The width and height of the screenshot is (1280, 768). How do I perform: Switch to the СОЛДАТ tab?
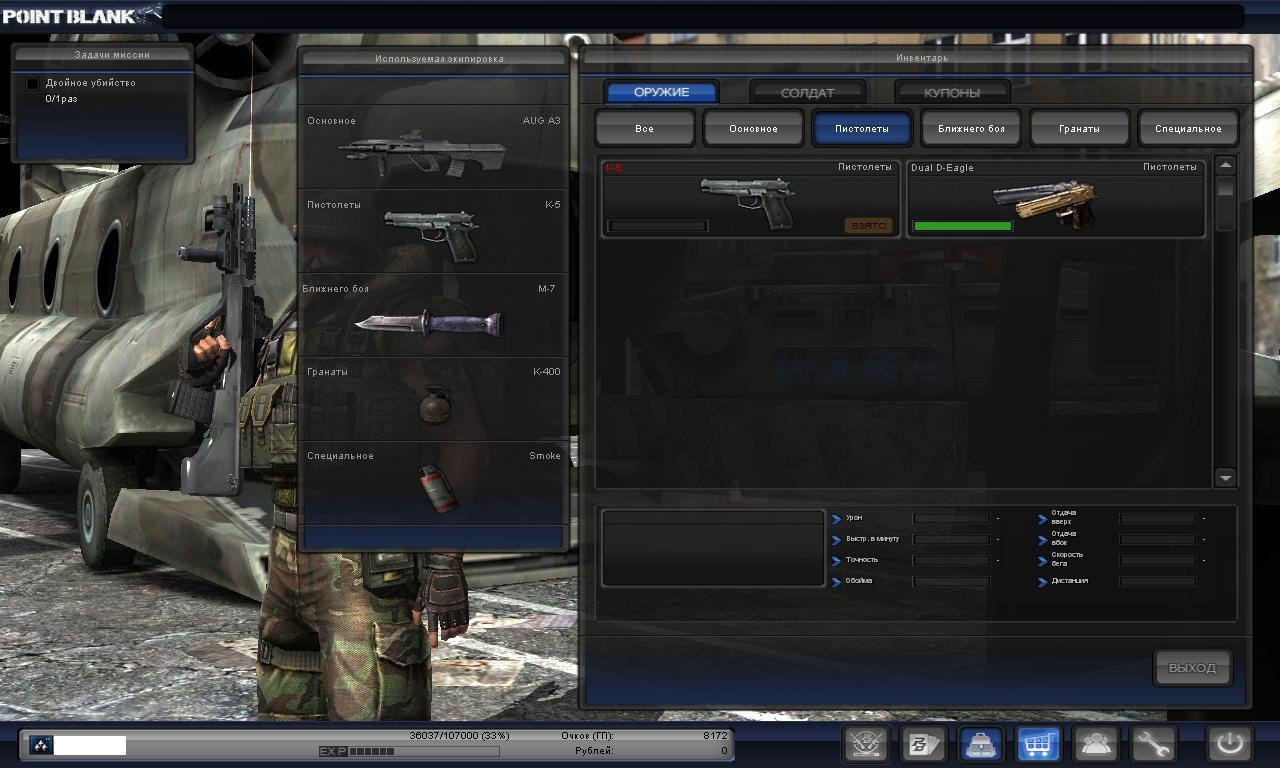click(807, 93)
